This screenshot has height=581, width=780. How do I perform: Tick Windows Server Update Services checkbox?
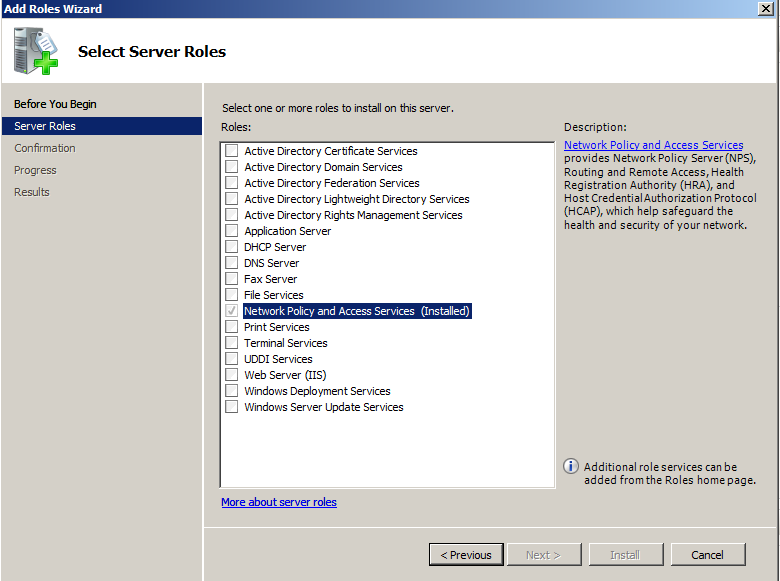pos(231,407)
